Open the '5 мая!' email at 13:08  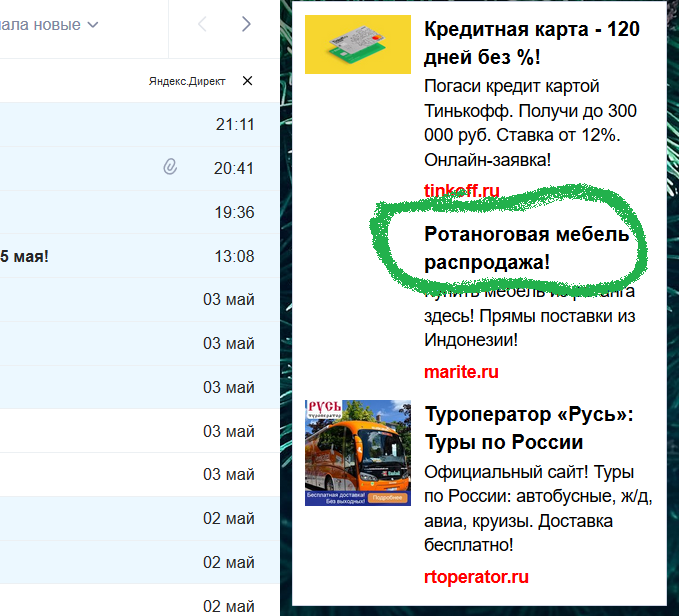(140, 256)
